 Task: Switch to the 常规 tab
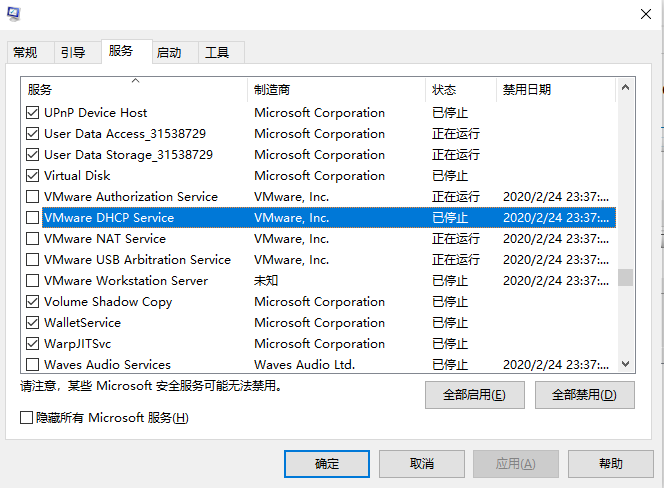click(x=25, y=53)
